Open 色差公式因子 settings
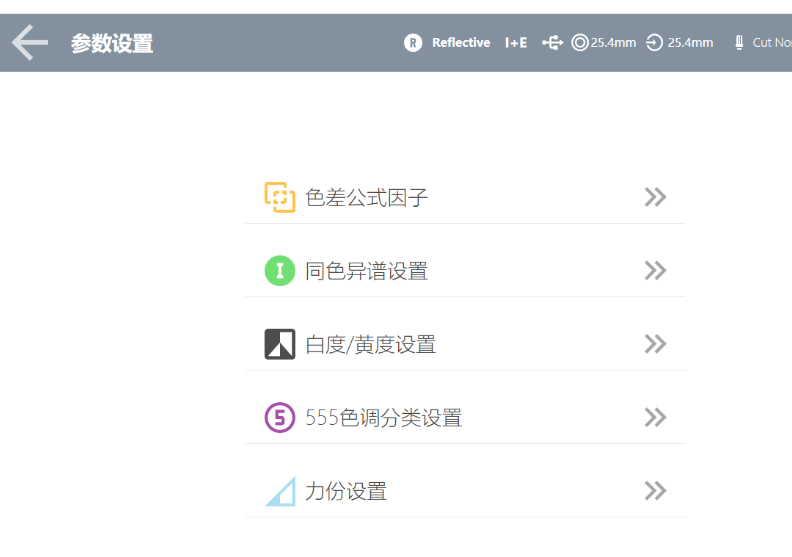The image size is (792, 557). (465, 197)
